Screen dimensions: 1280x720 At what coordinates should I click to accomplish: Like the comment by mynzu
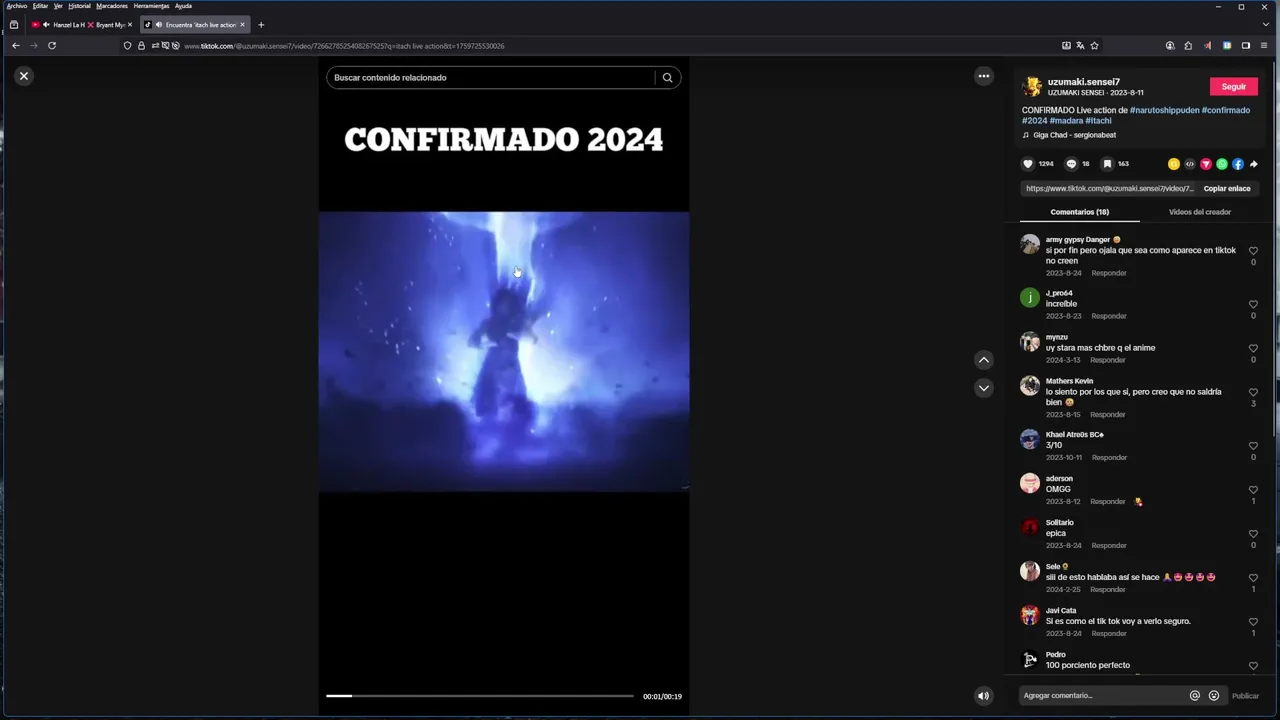(1253, 348)
